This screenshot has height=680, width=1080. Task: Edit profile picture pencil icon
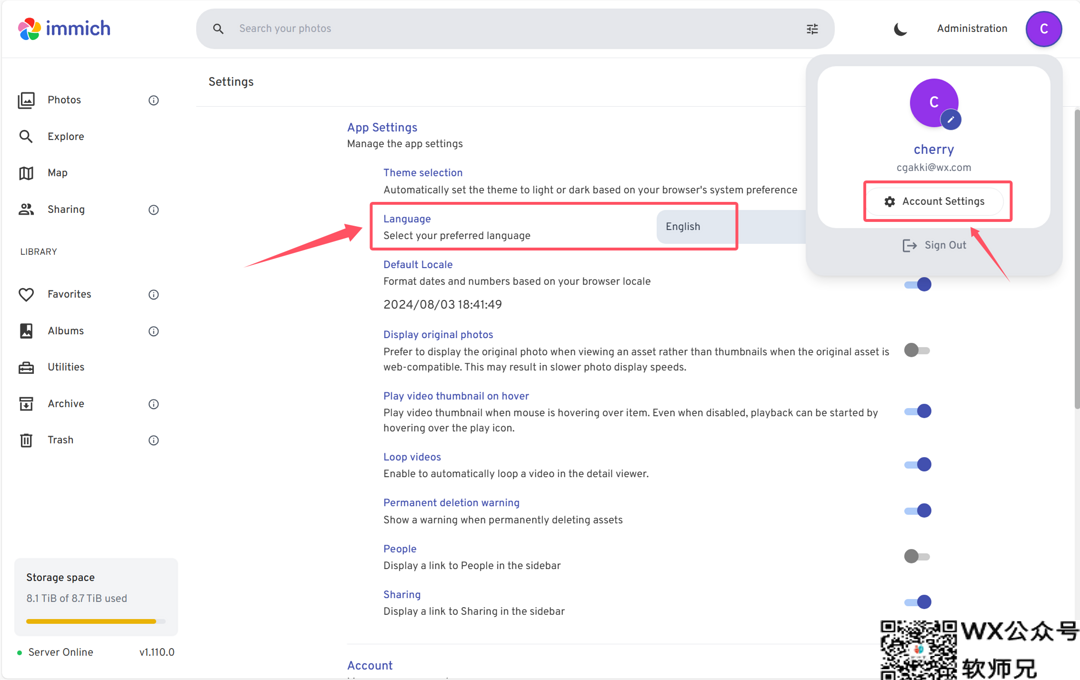[x=951, y=119]
